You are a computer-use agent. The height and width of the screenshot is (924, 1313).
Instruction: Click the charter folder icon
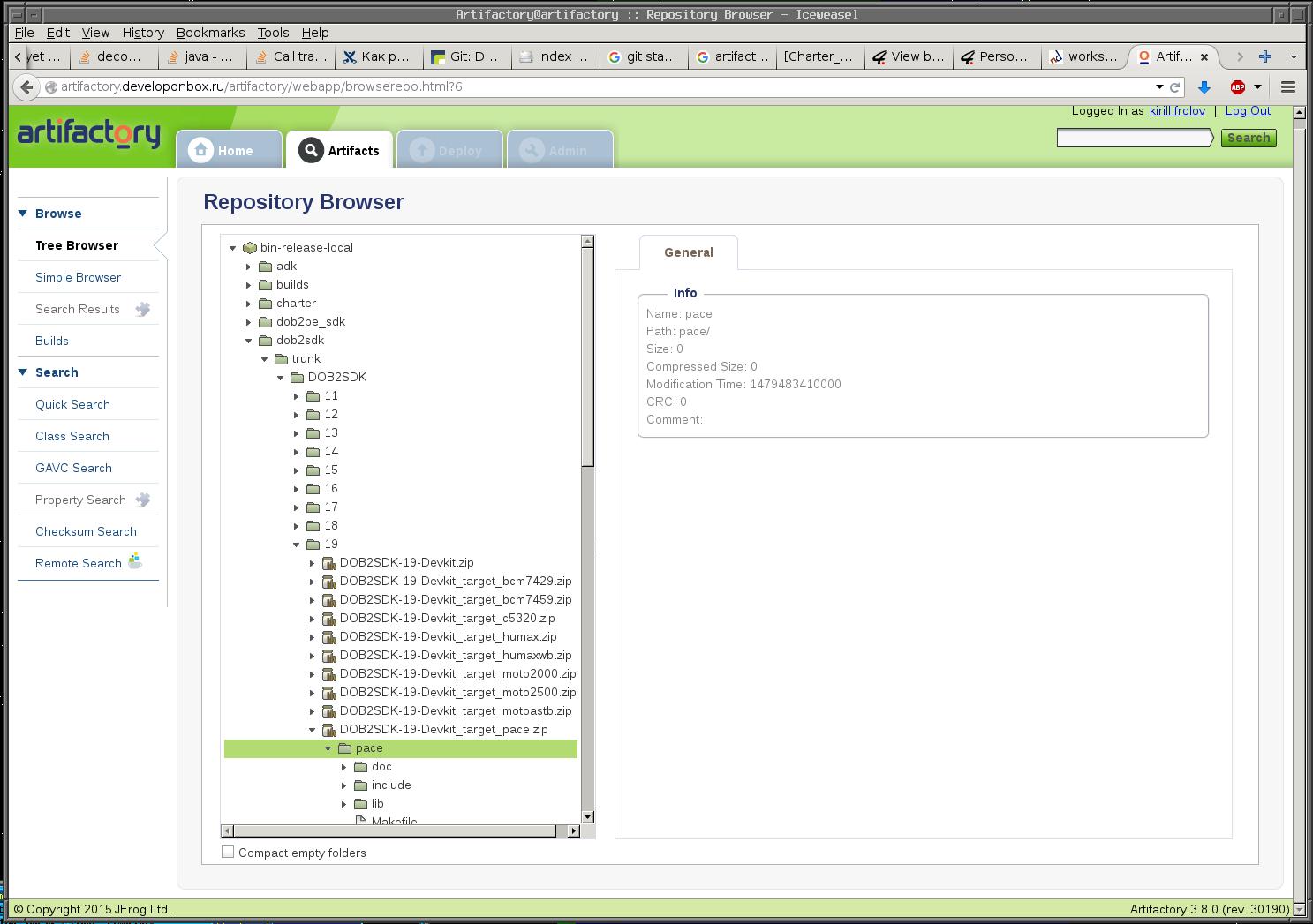pos(265,304)
